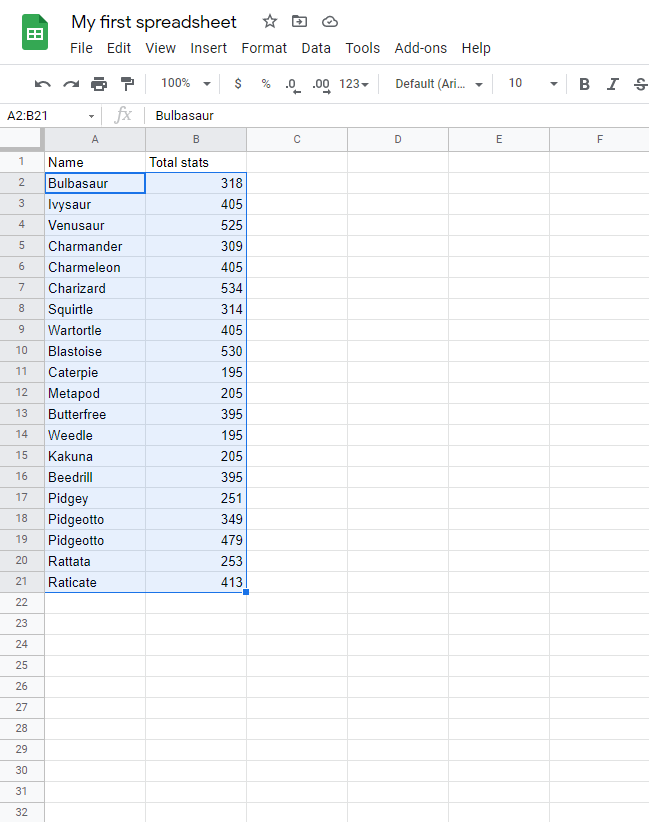649x822 pixels.
Task: Click the Name box showing A2:B21
Action: click(x=50, y=116)
